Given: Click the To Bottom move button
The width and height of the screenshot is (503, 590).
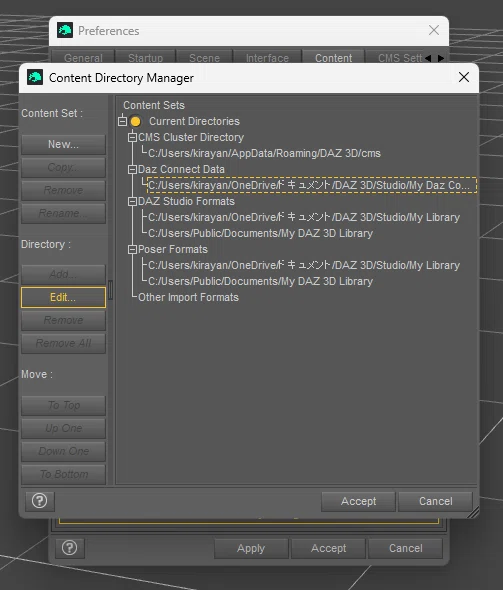Looking at the screenshot, I should click(x=63, y=474).
